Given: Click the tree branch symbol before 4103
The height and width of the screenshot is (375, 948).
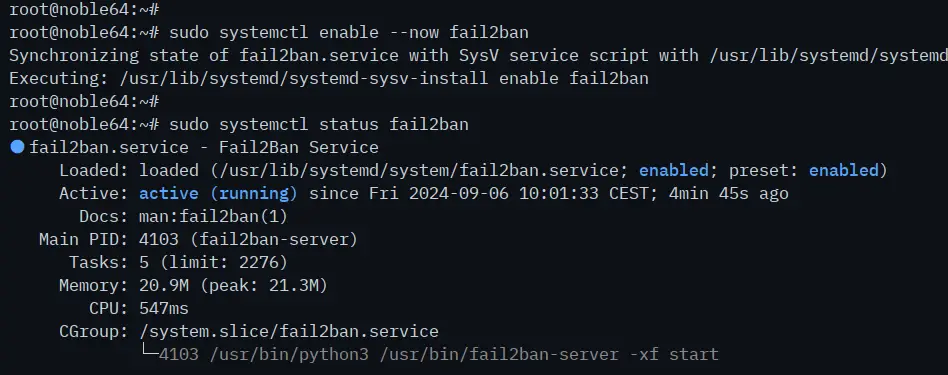Looking at the screenshot, I should (149, 349).
